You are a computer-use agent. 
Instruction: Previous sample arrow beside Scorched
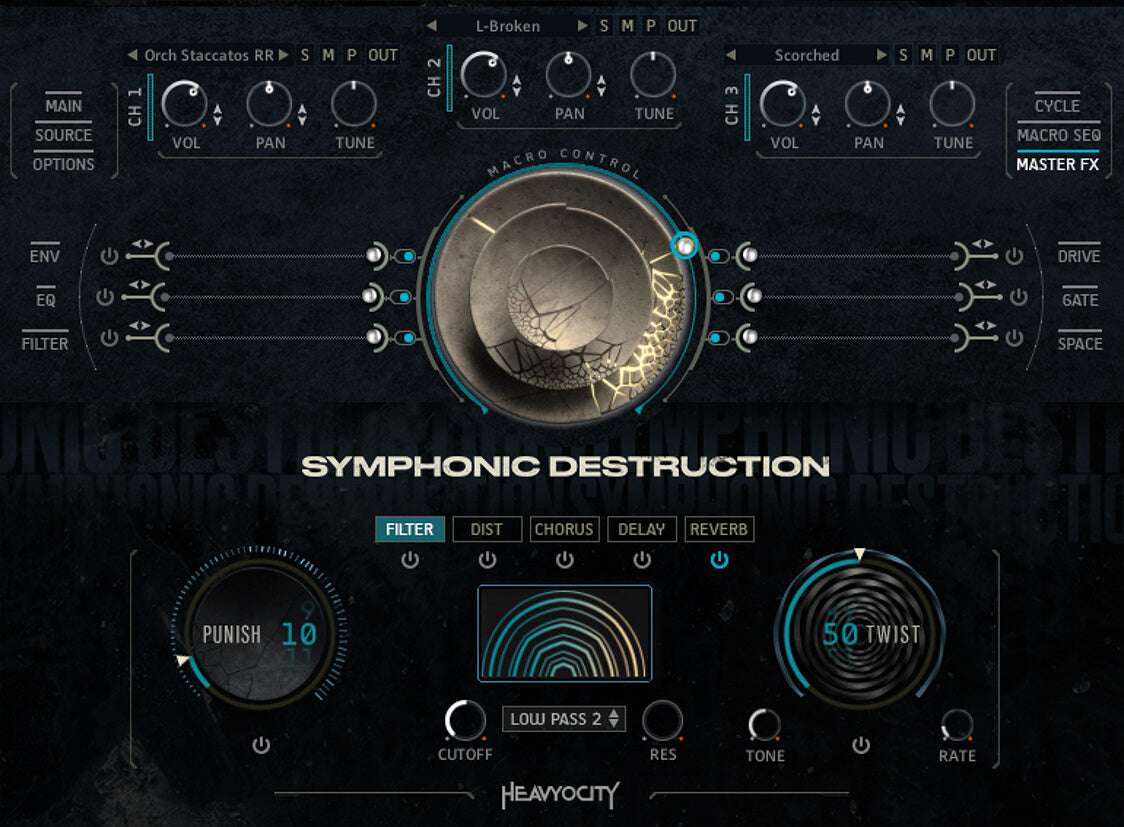(x=731, y=55)
